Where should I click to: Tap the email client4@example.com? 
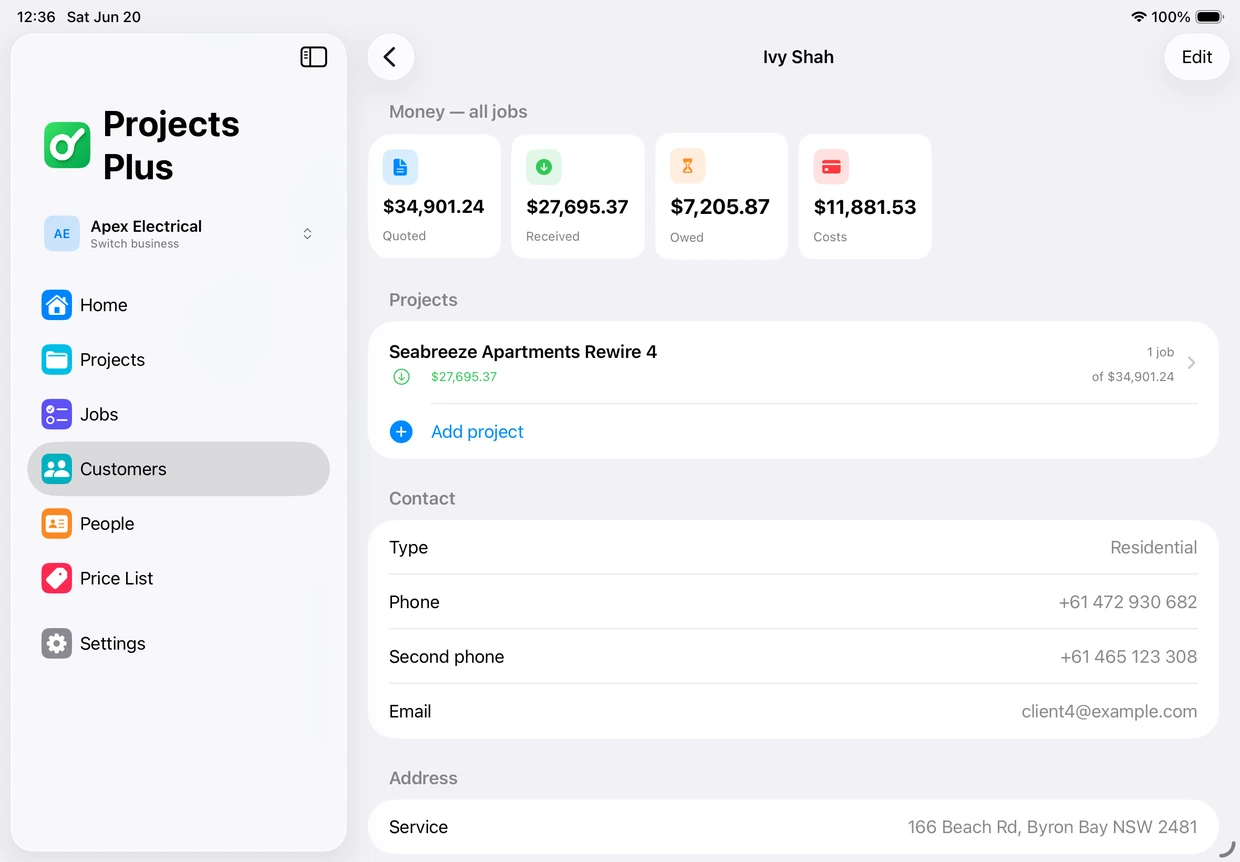click(x=1109, y=712)
